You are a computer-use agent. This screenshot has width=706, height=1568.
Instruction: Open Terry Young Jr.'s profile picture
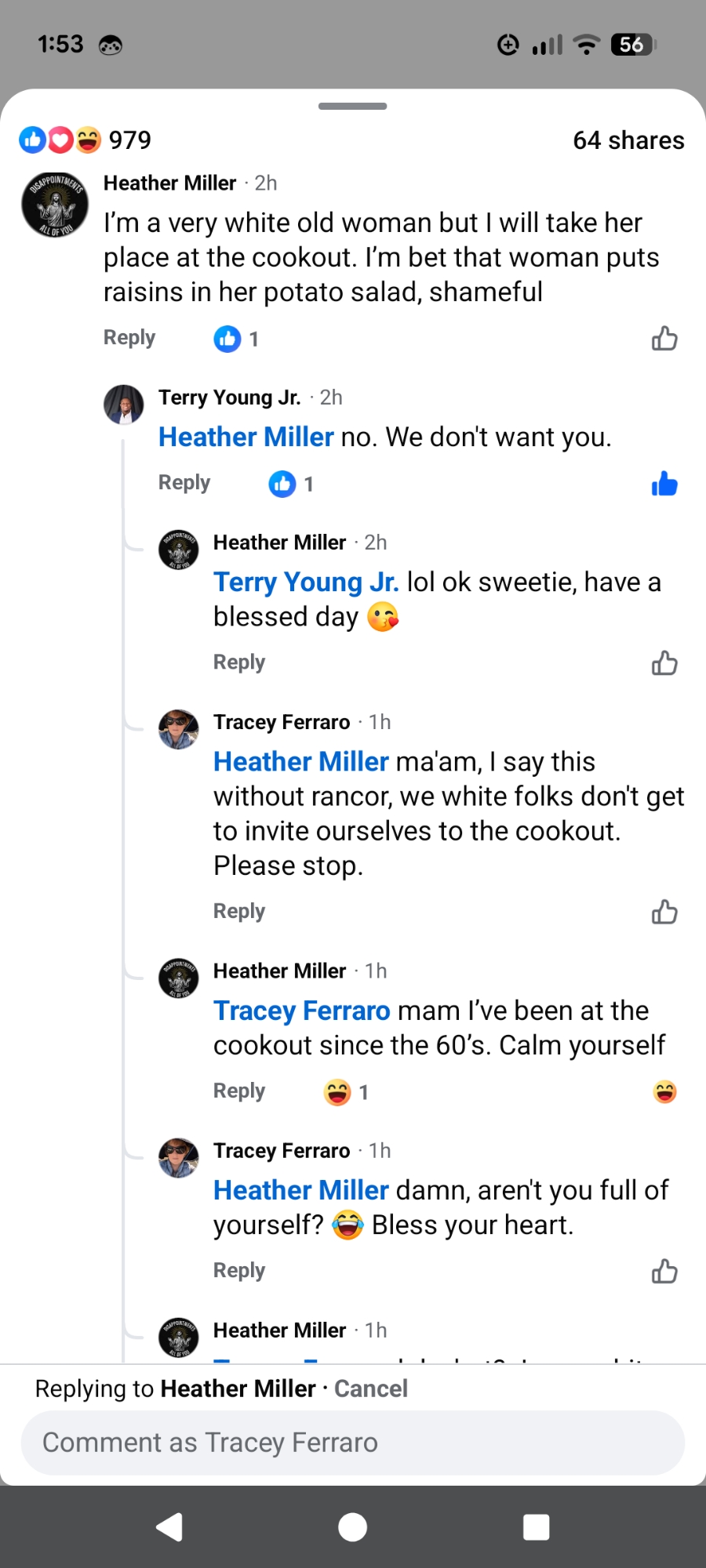point(124,405)
